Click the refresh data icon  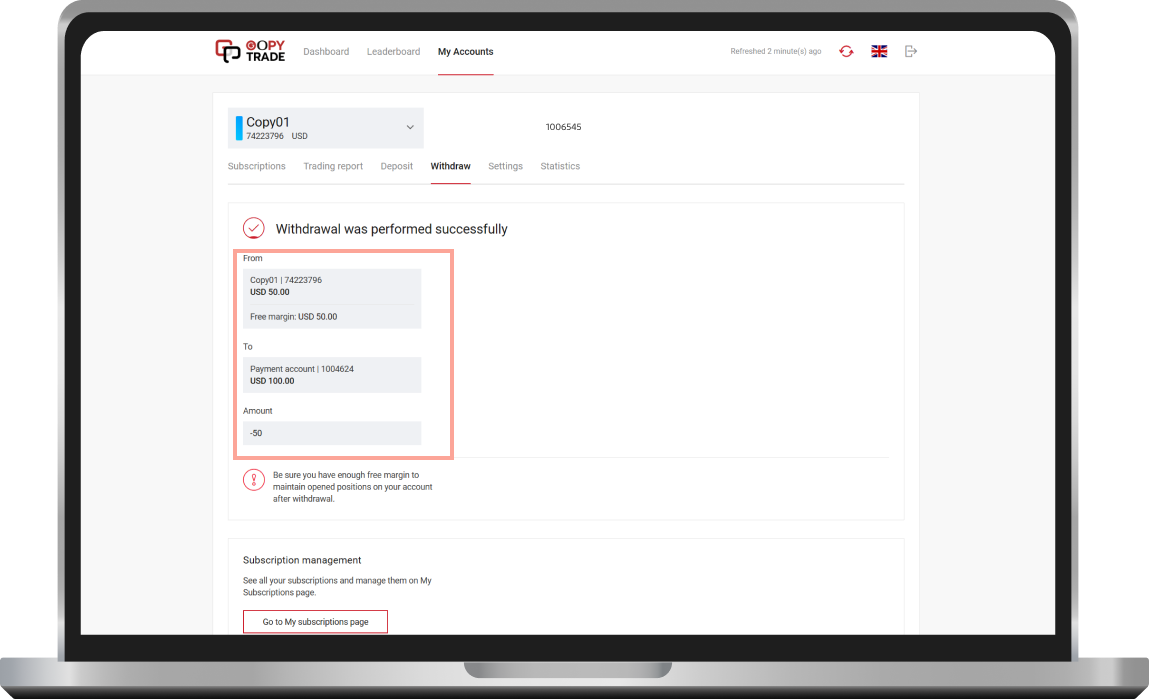pos(846,51)
